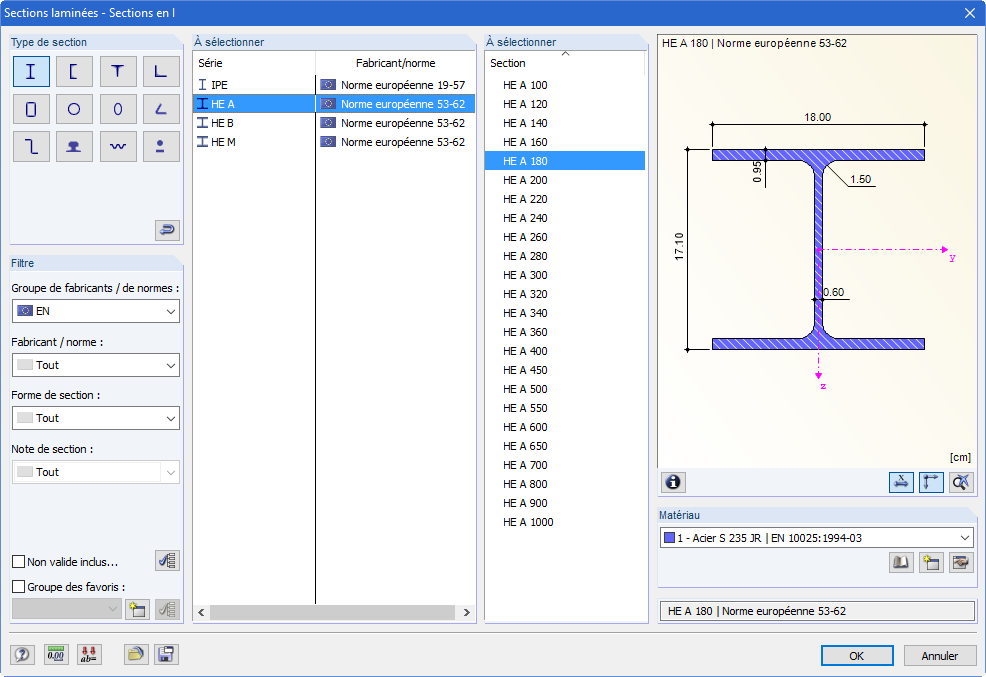Open Groupe de fabricants EN dropdown
The image size is (986, 677).
pyautogui.click(x=96, y=311)
